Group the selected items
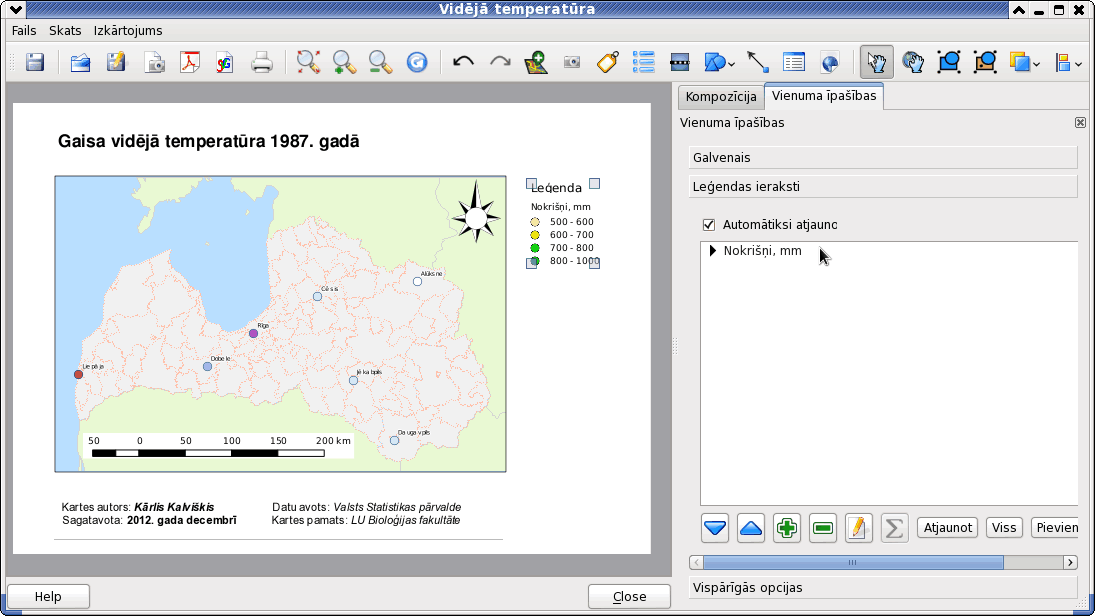1095x616 pixels. click(x=949, y=63)
